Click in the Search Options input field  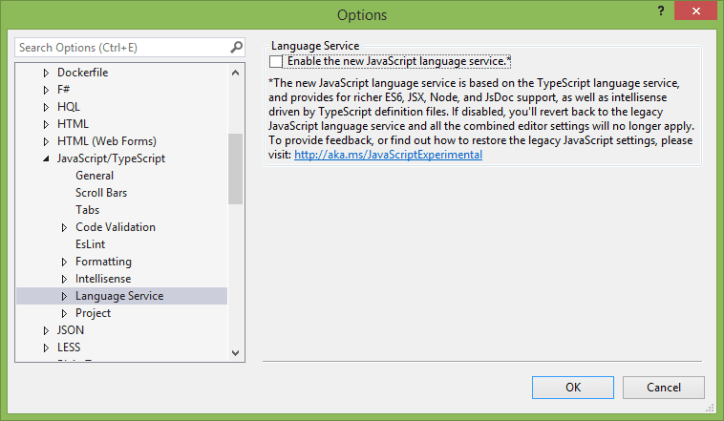(x=120, y=47)
